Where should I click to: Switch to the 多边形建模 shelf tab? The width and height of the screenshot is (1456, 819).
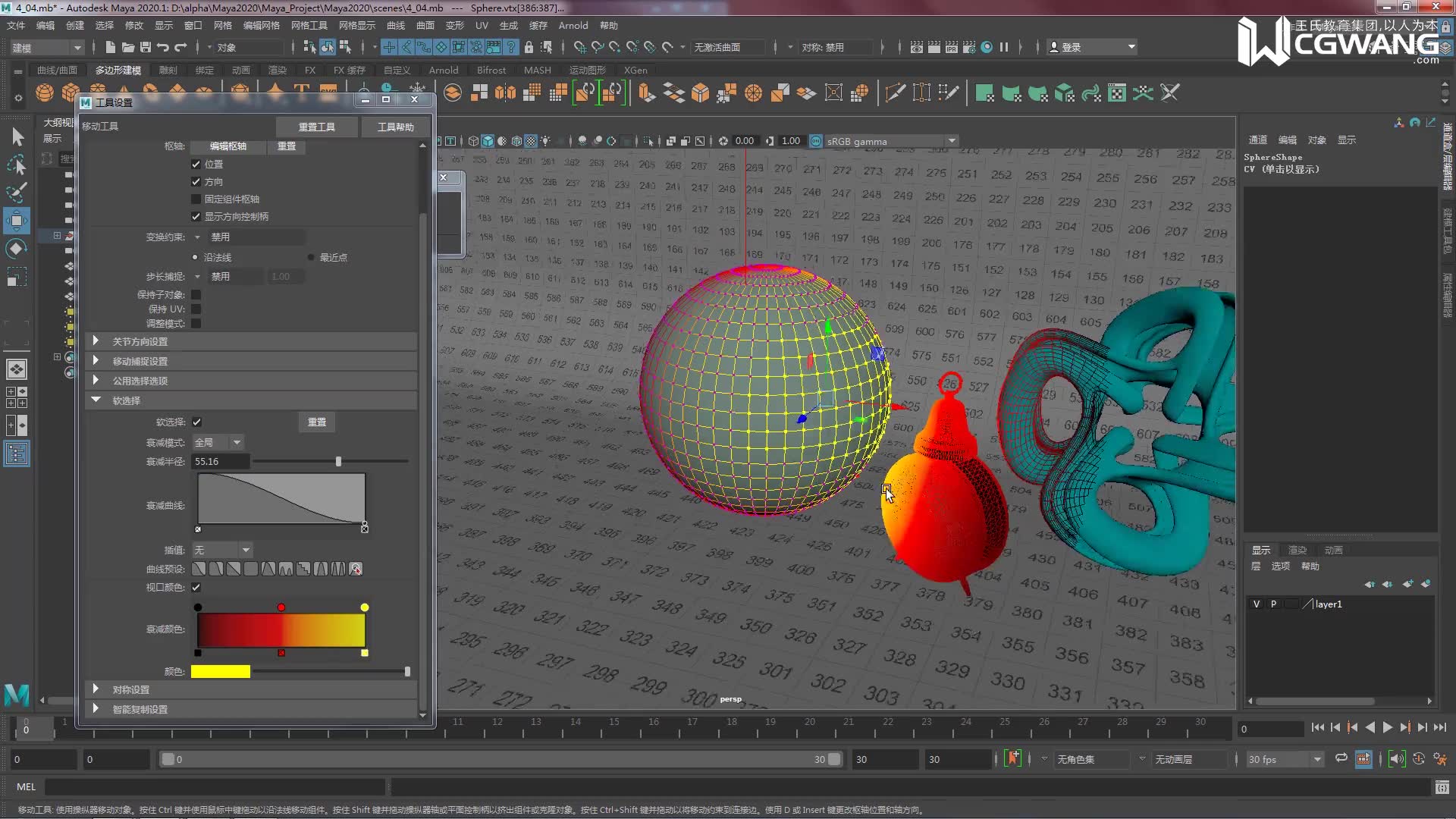(118, 70)
